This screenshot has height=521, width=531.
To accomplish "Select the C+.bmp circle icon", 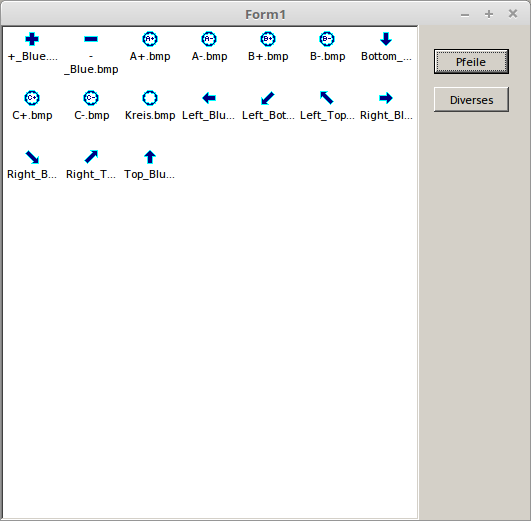I will (32, 98).
